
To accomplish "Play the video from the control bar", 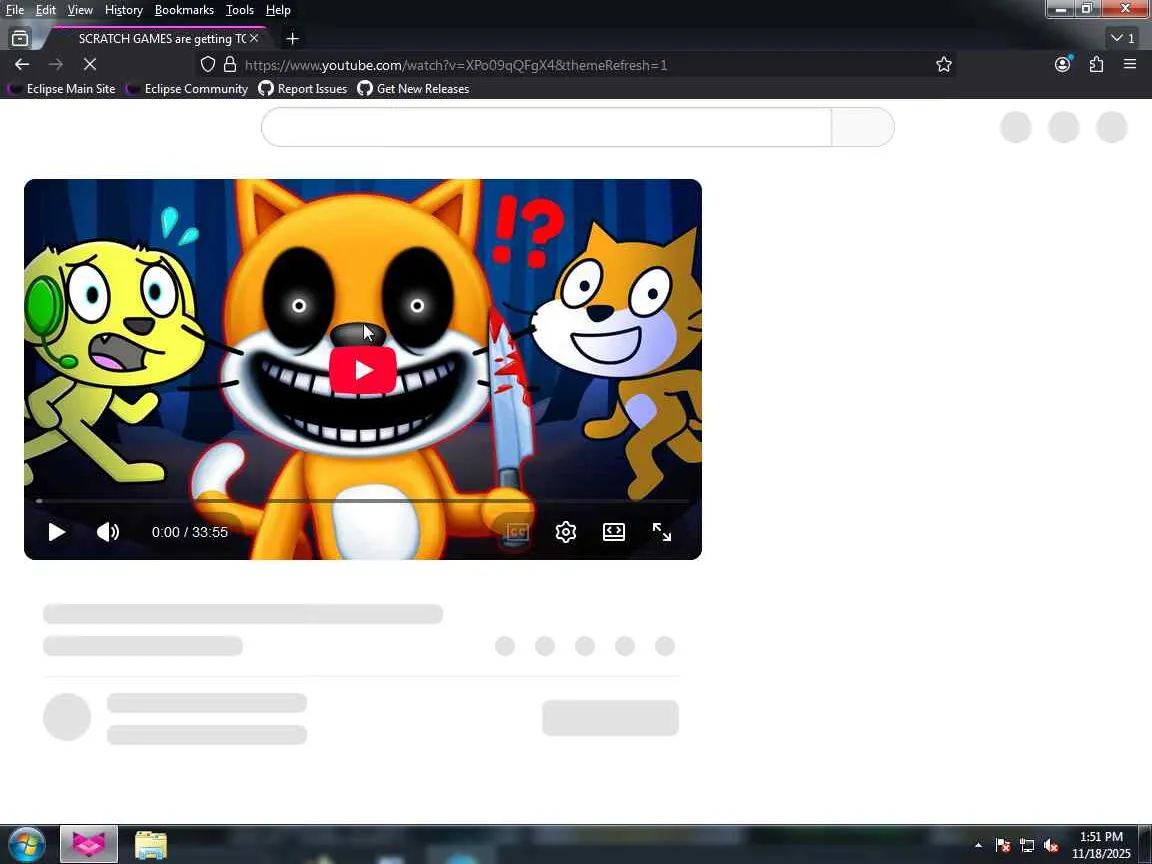I will (x=57, y=532).
